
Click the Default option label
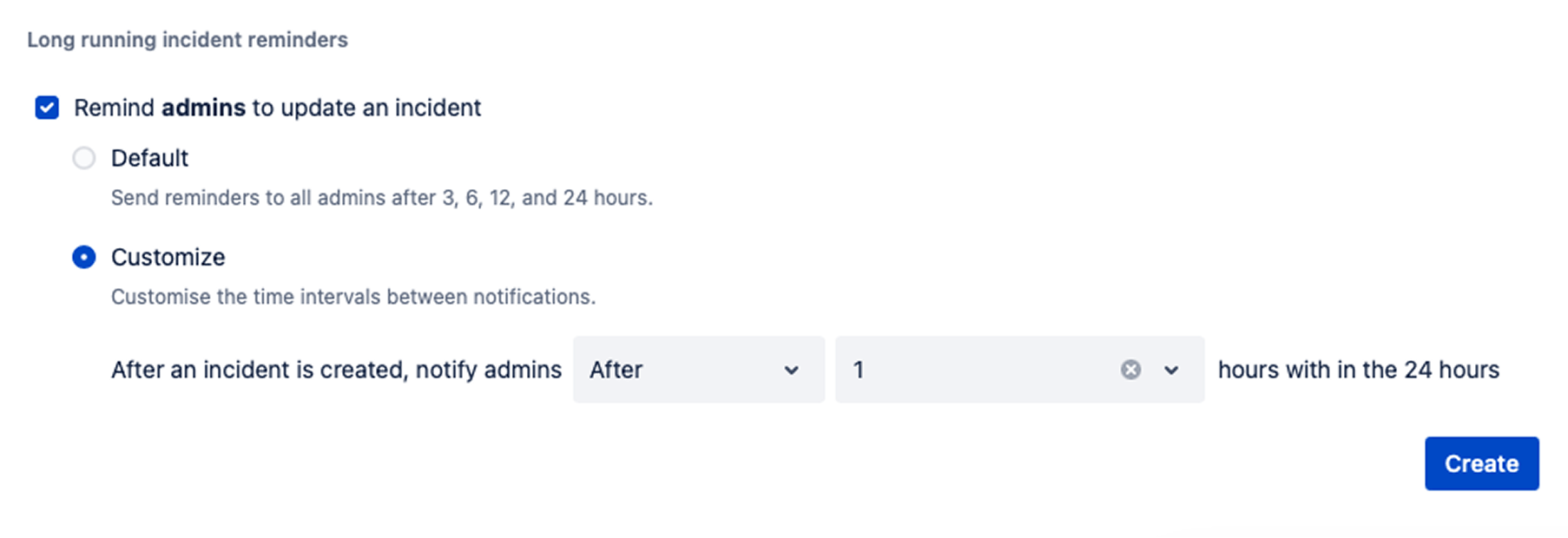(x=148, y=158)
